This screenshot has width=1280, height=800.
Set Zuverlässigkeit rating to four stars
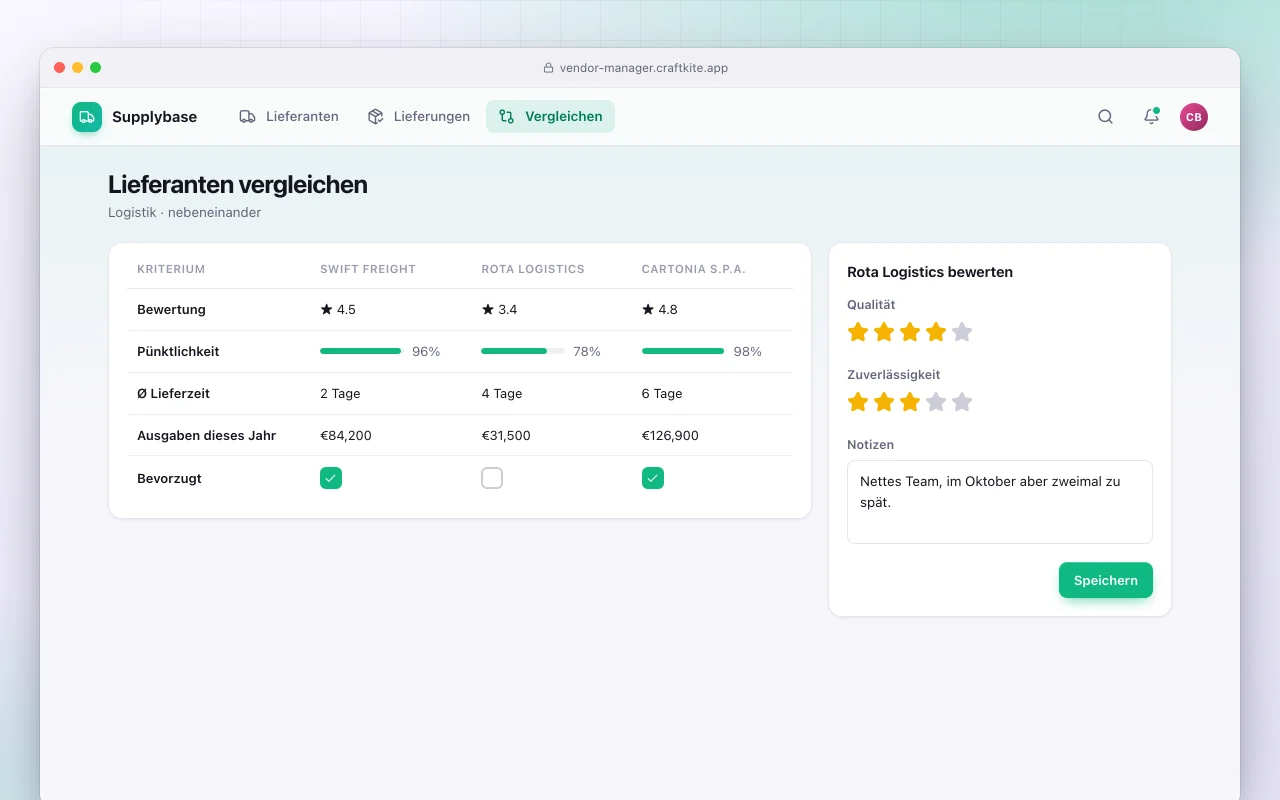coord(936,402)
